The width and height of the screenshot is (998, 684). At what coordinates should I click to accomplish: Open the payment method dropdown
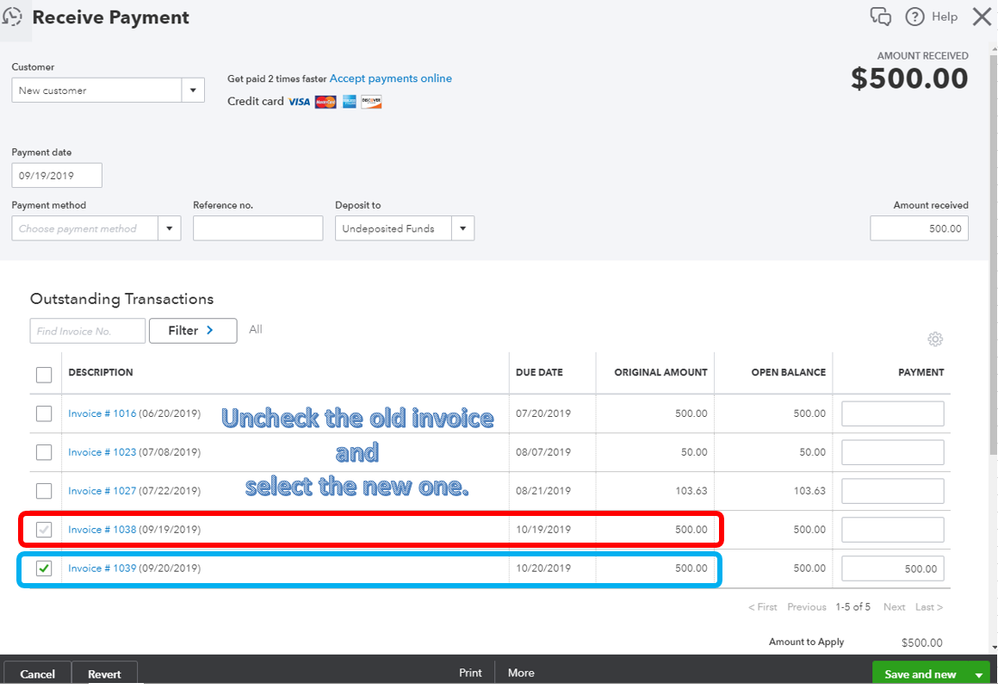pyautogui.click(x=96, y=228)
